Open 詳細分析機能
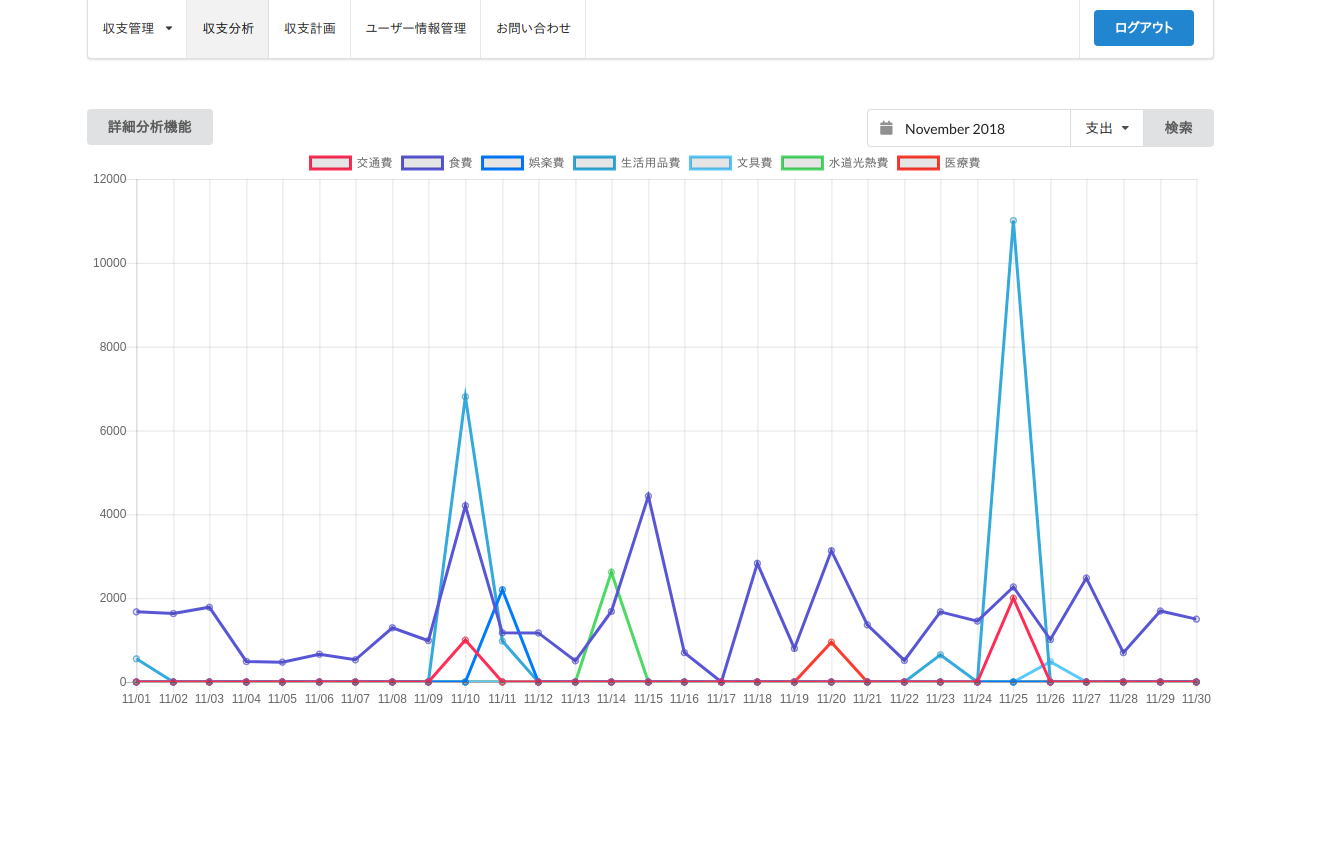 tap(150, 127)
